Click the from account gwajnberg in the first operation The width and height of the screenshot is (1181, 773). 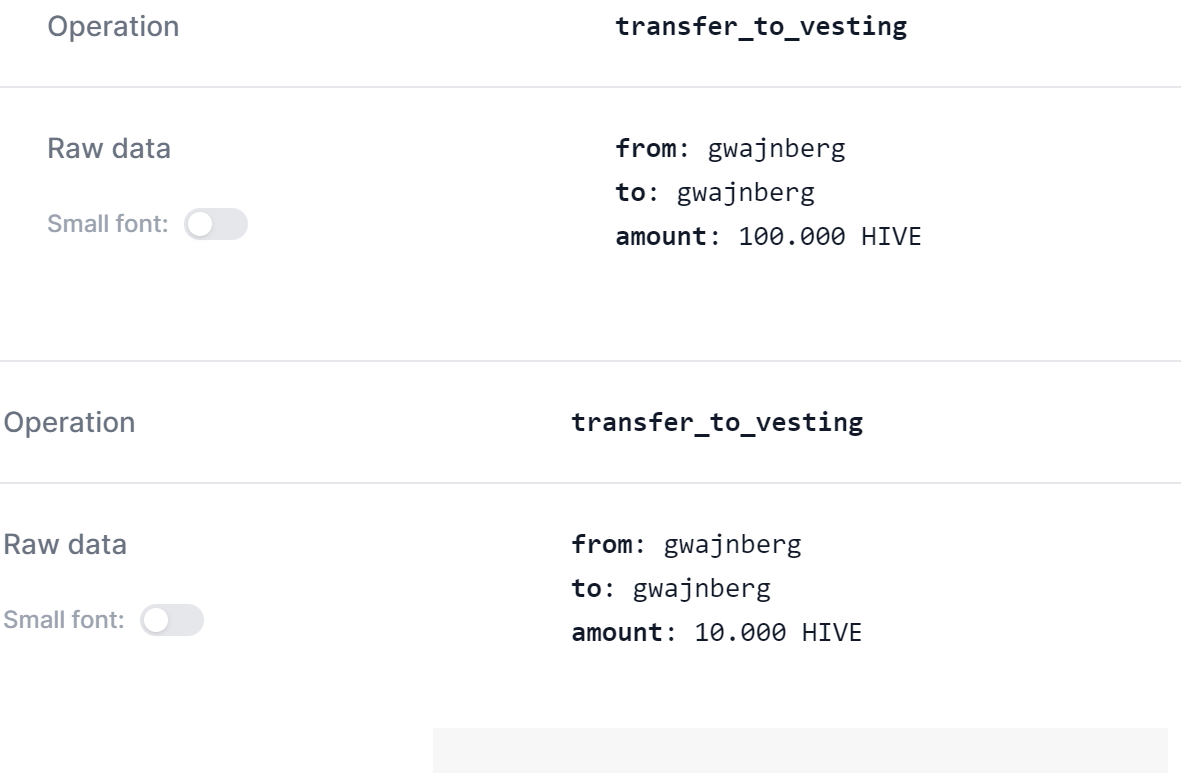[x=777, y=149]
